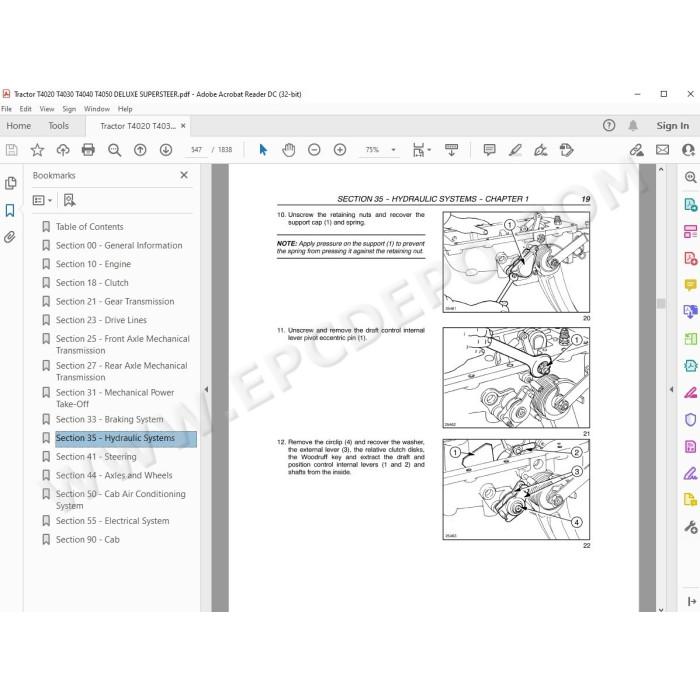Toggle the Page Thumbnails panel icon
The image size is (700, 700).
pyautogui.click(x=10, y=183)
